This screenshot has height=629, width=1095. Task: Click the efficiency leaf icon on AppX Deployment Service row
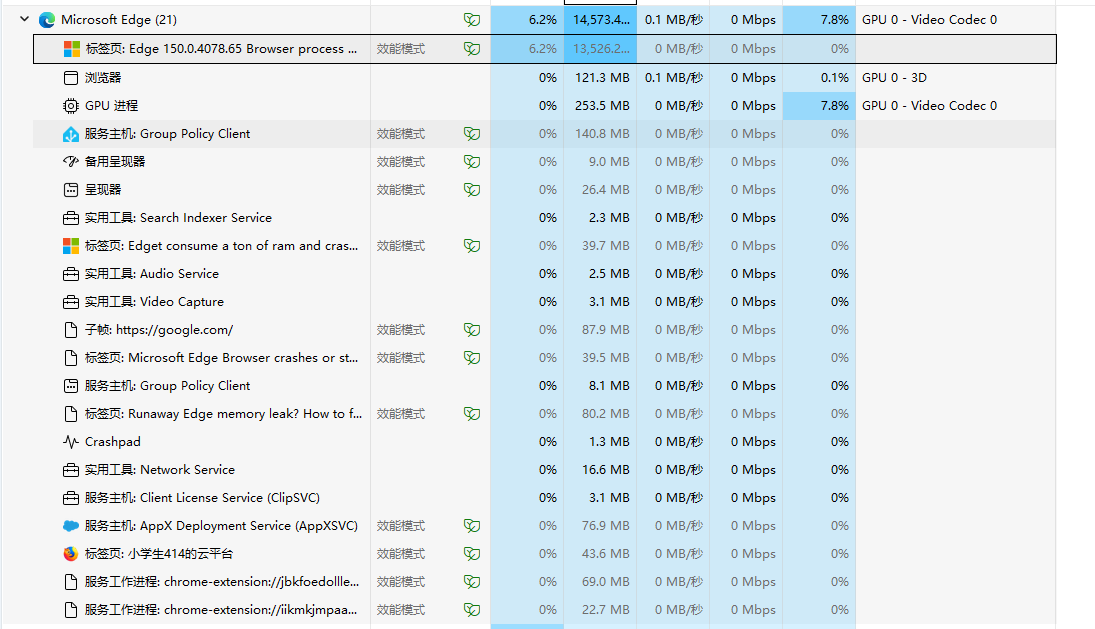(x=472, y=526)
